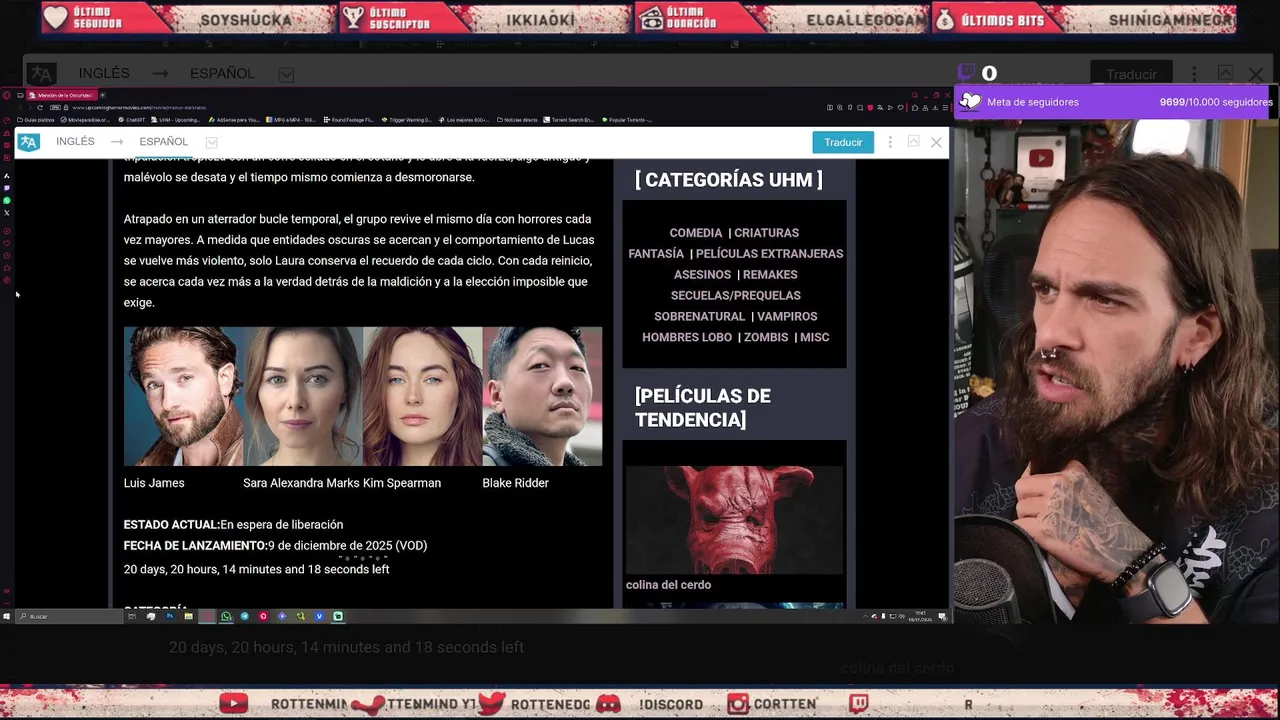Open WhatsApp from the taskbar

226,616
